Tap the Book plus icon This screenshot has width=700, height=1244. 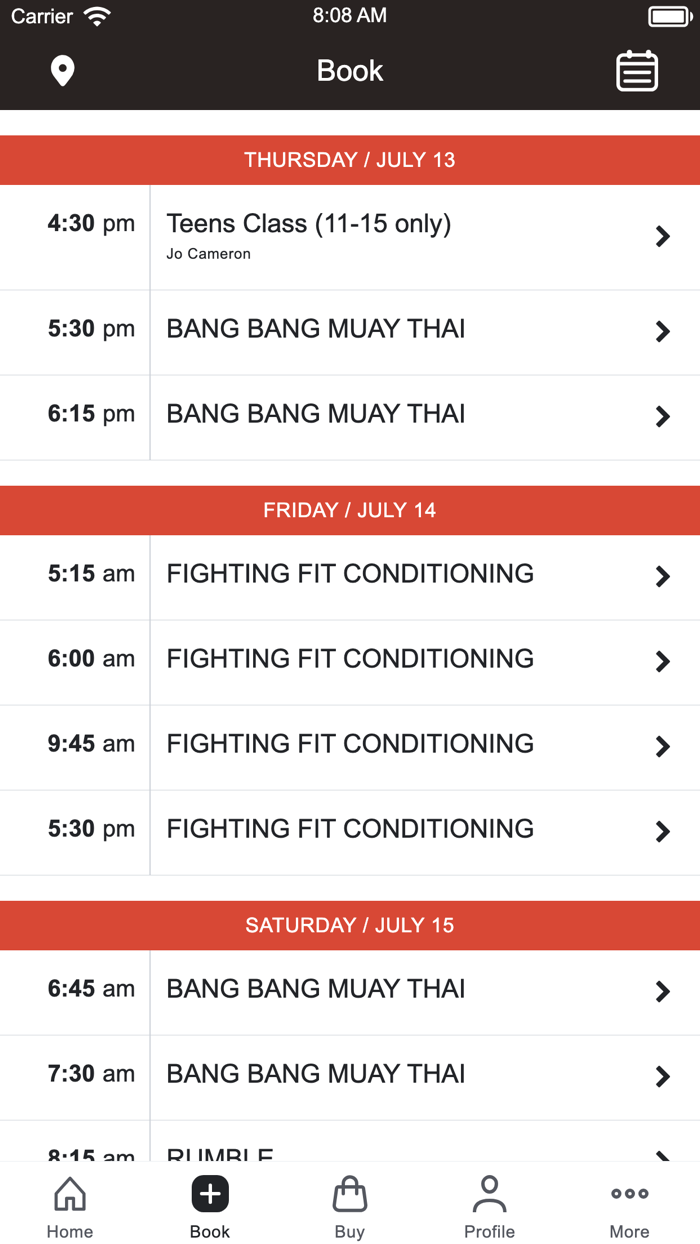tap(209, 1194)
